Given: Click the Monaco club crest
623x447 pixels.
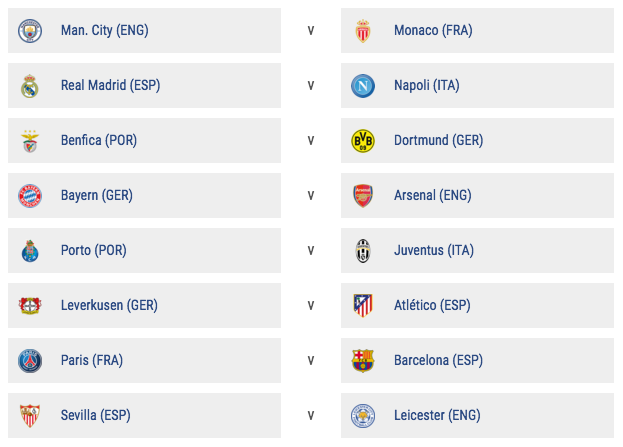Looking at the screenshot, I should 363,31.
